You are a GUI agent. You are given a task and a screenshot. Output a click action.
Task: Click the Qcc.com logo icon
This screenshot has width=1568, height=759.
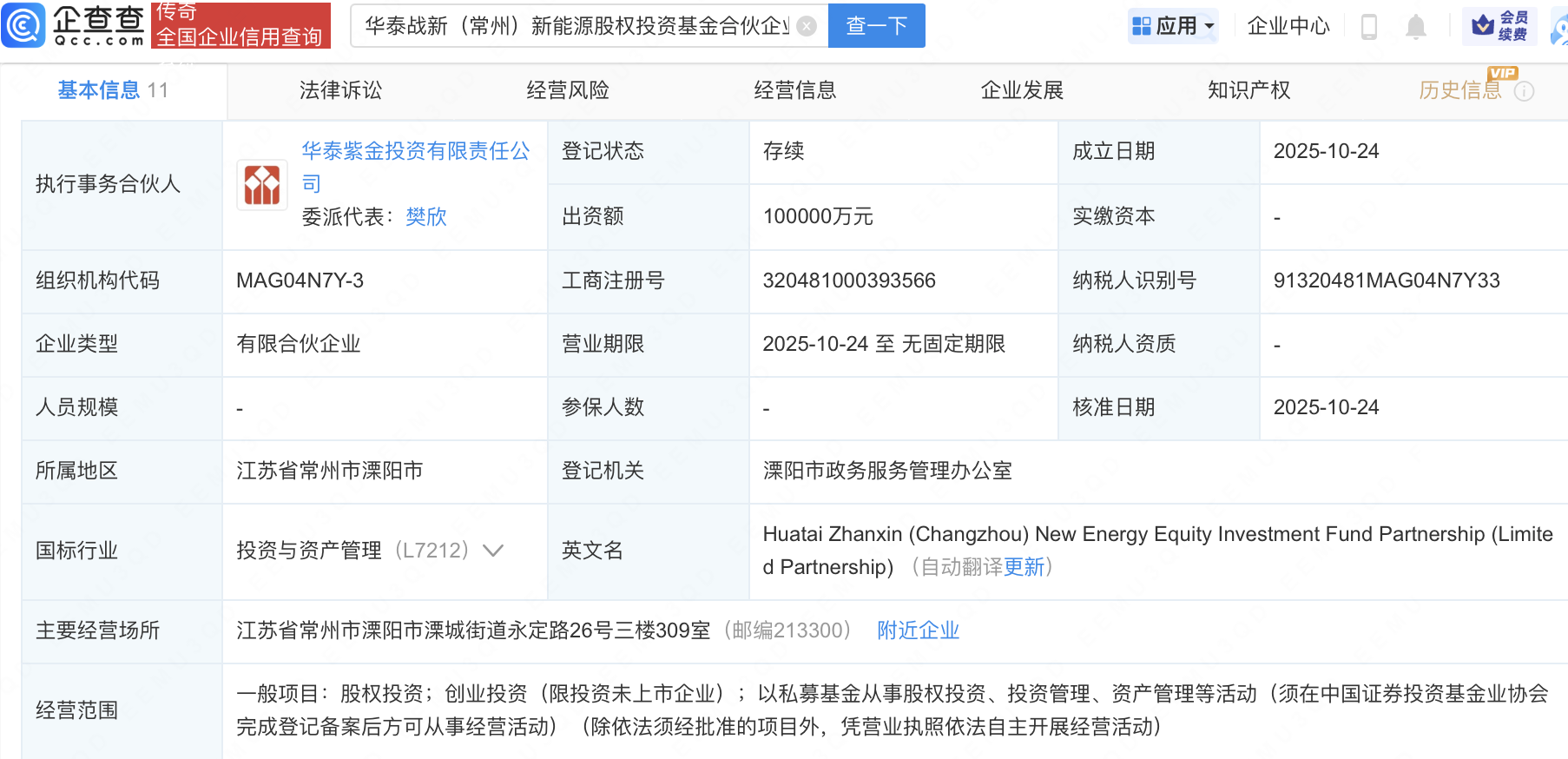coord(23,25)
